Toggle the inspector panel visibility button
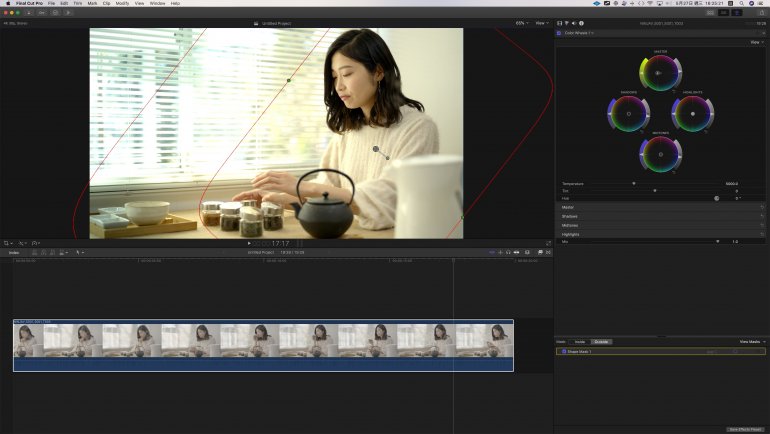Image resolution: width=770 pixels, height=434 pixels. tap(737, 12)
